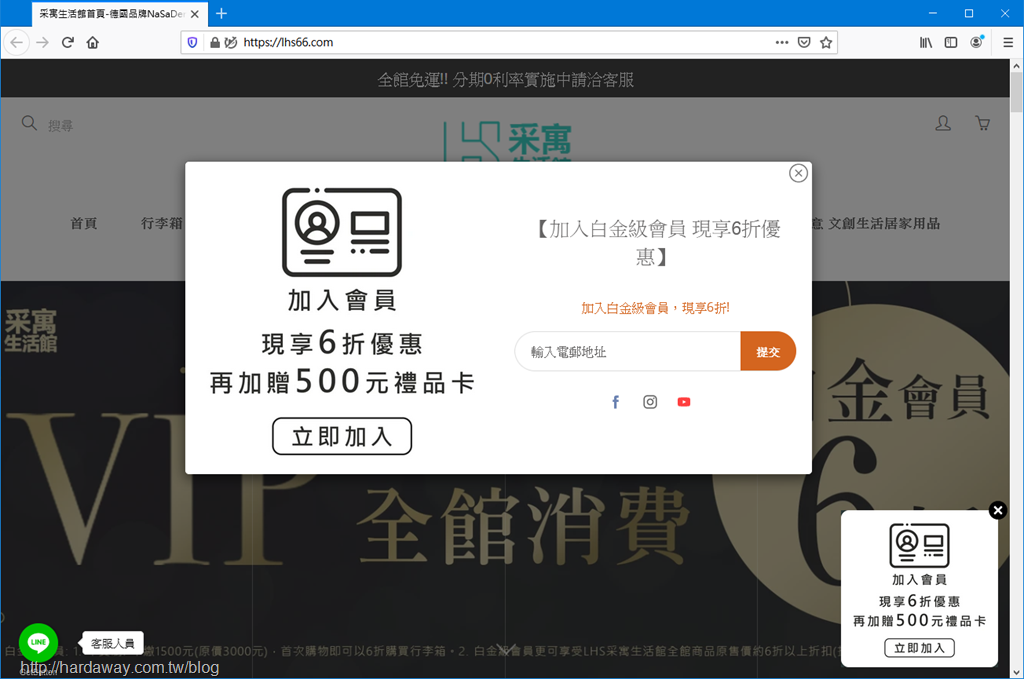1024x679 pixels.
Task: Click 立即加入 in the corner widget
Action: [920, 648]
